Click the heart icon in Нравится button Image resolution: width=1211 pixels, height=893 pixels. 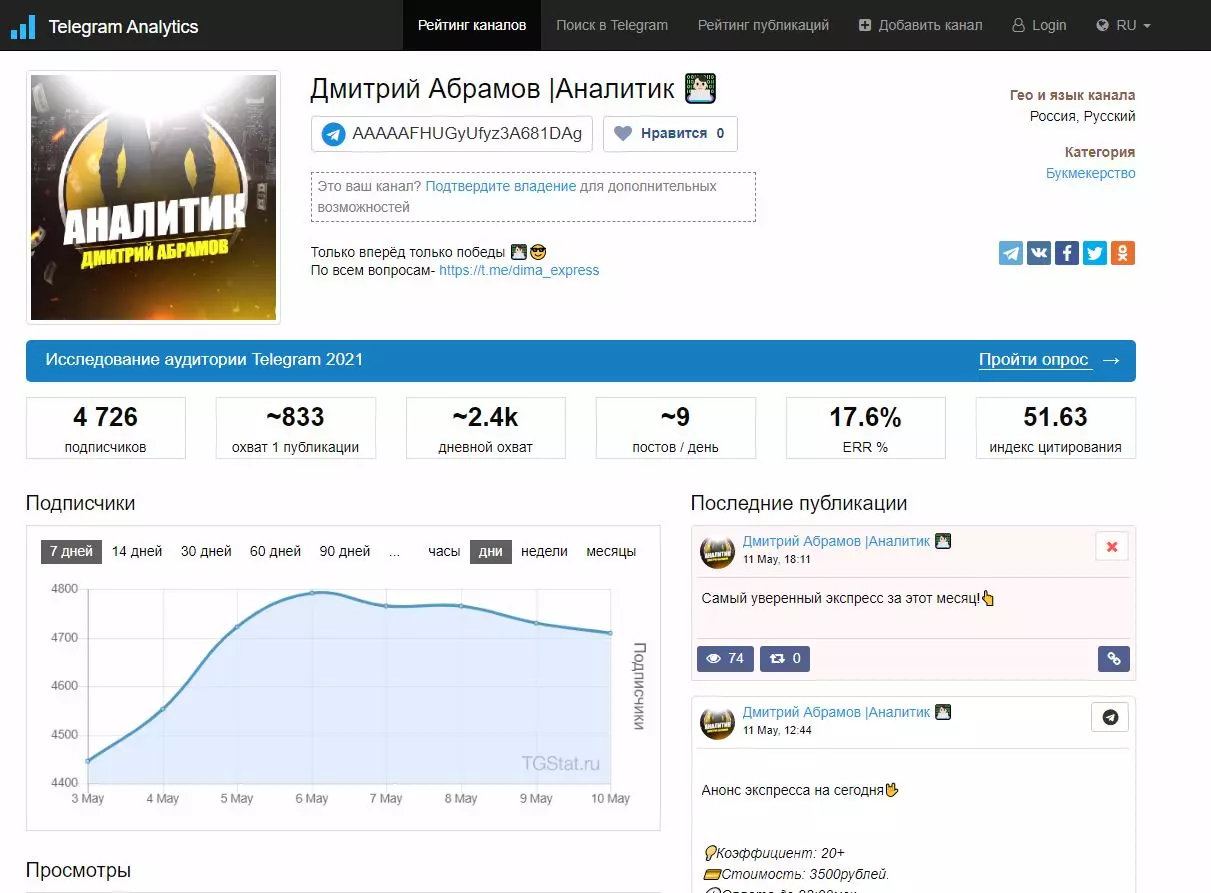point(623,133)
